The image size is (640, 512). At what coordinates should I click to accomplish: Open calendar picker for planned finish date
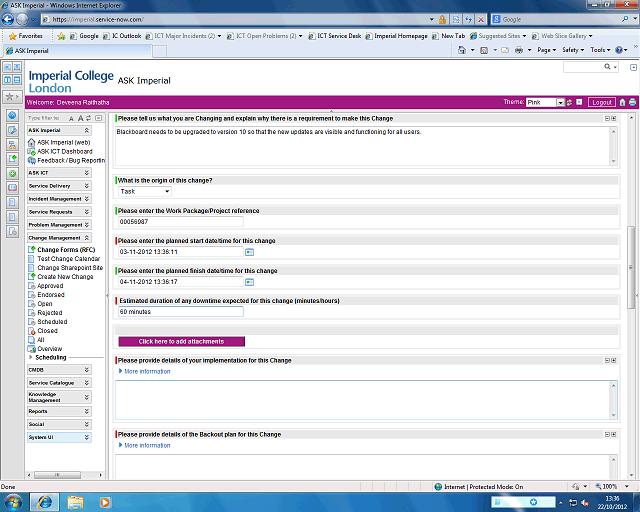click(x=250, y=282)
